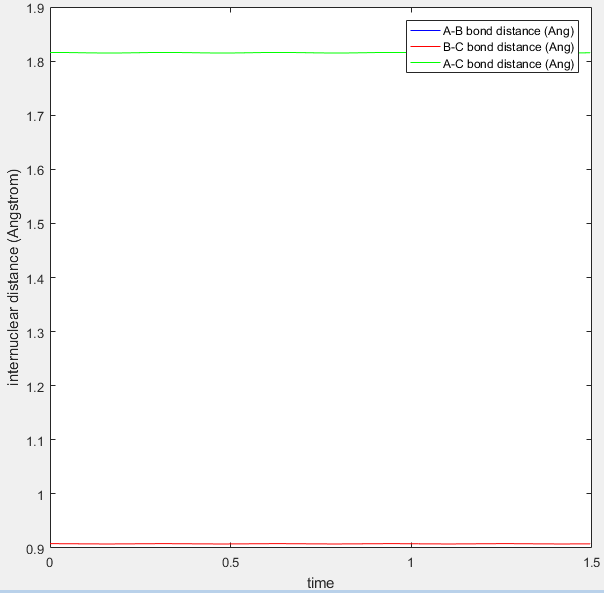Click the y-axis tick label 1.3
Viewport: 604px width, 593px height.
pos(35,332)
